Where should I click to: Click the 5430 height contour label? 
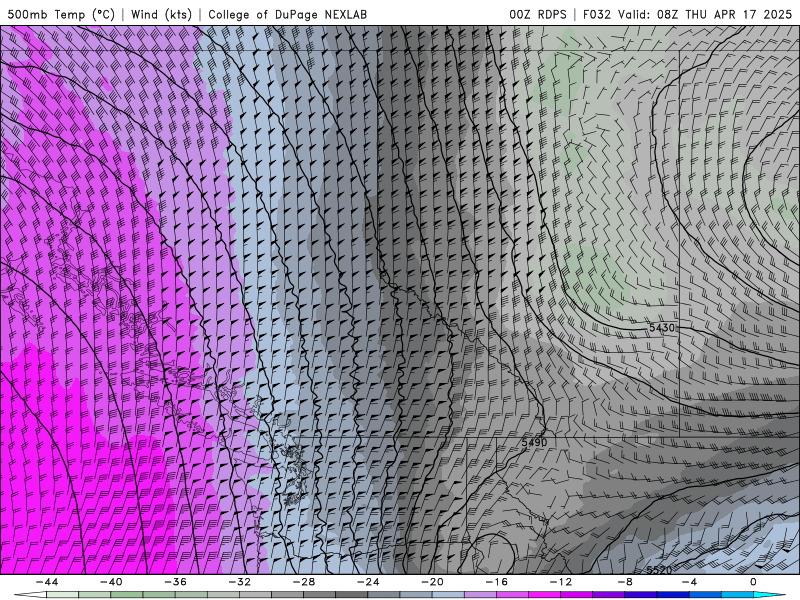tap(662, 328)
